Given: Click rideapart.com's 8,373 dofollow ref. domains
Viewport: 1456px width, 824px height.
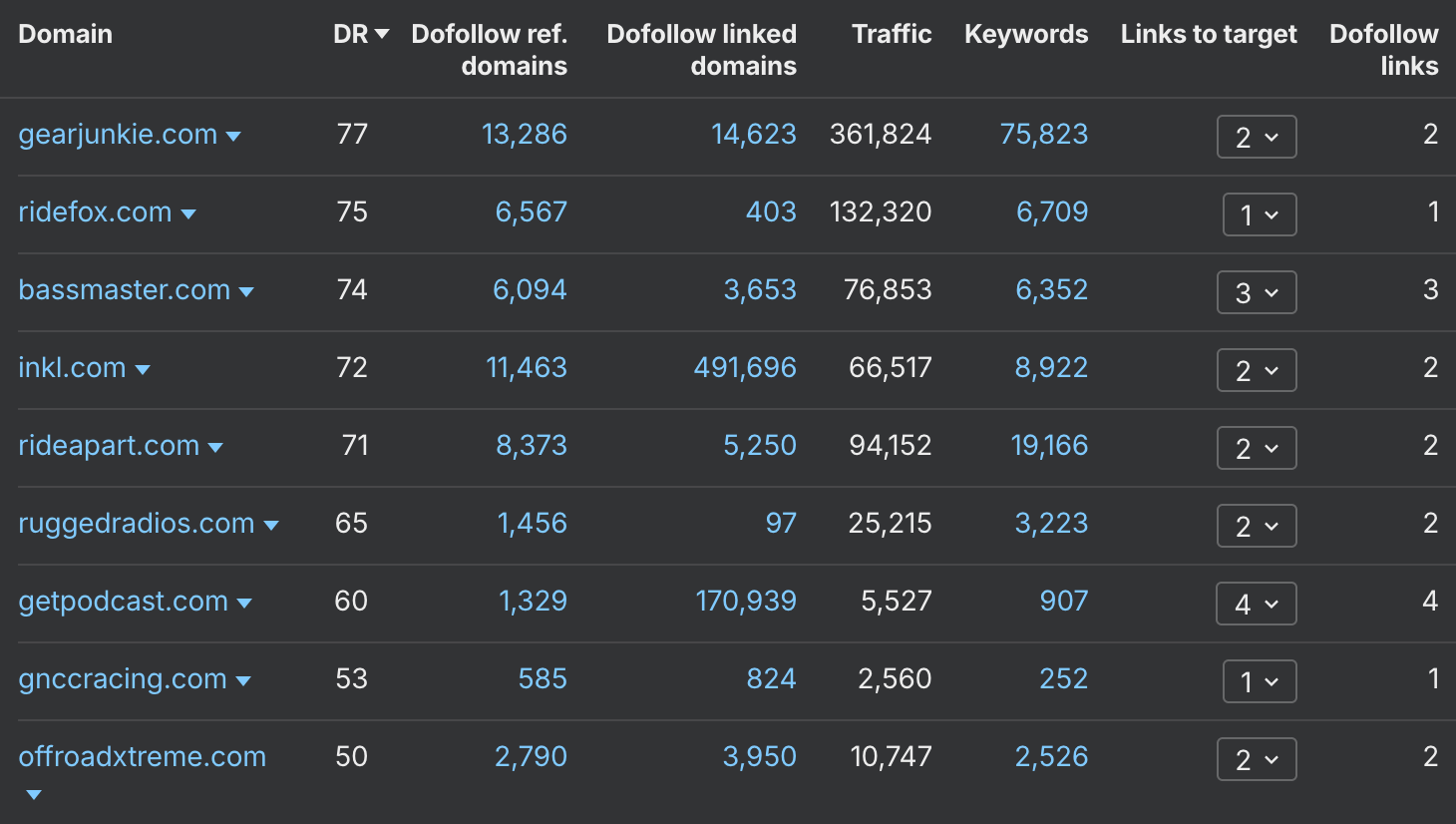Looking at the screenshot, I should point(532,446).
